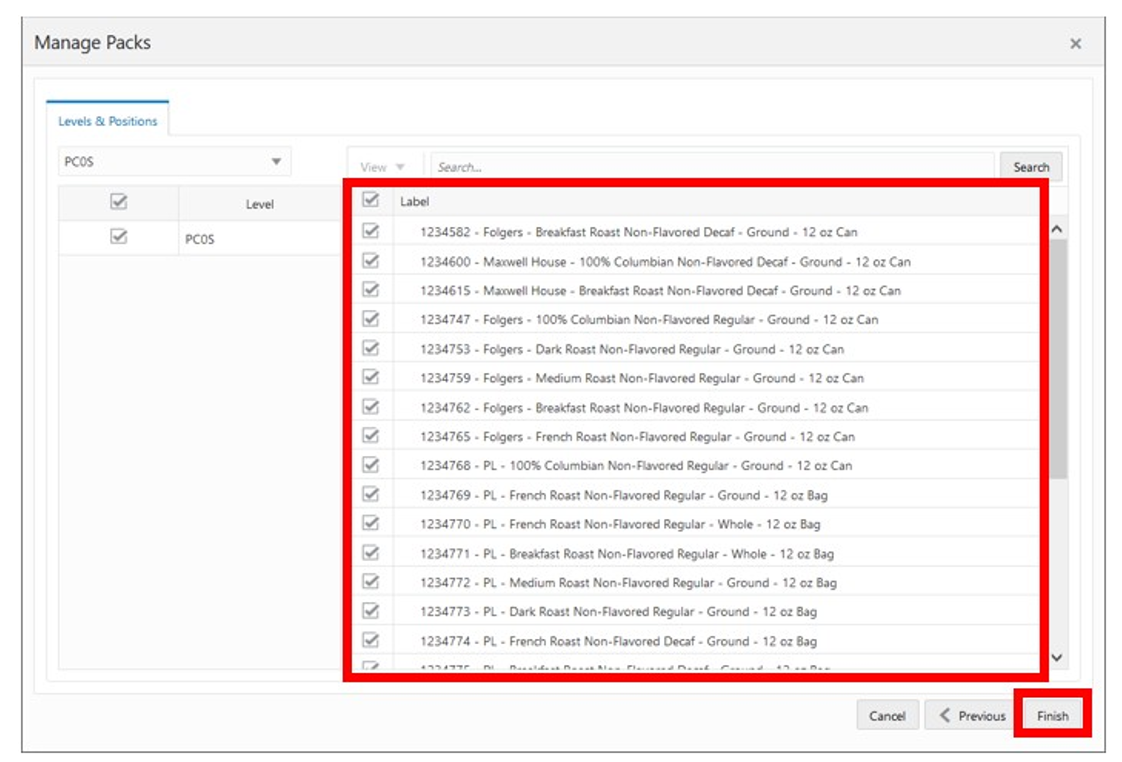Uncheck item 1234759 Folgers Medium Roast
Image resolution: width=1122 pixels, height=762 pixels.
pyautogui.click(x=371, y=377)
